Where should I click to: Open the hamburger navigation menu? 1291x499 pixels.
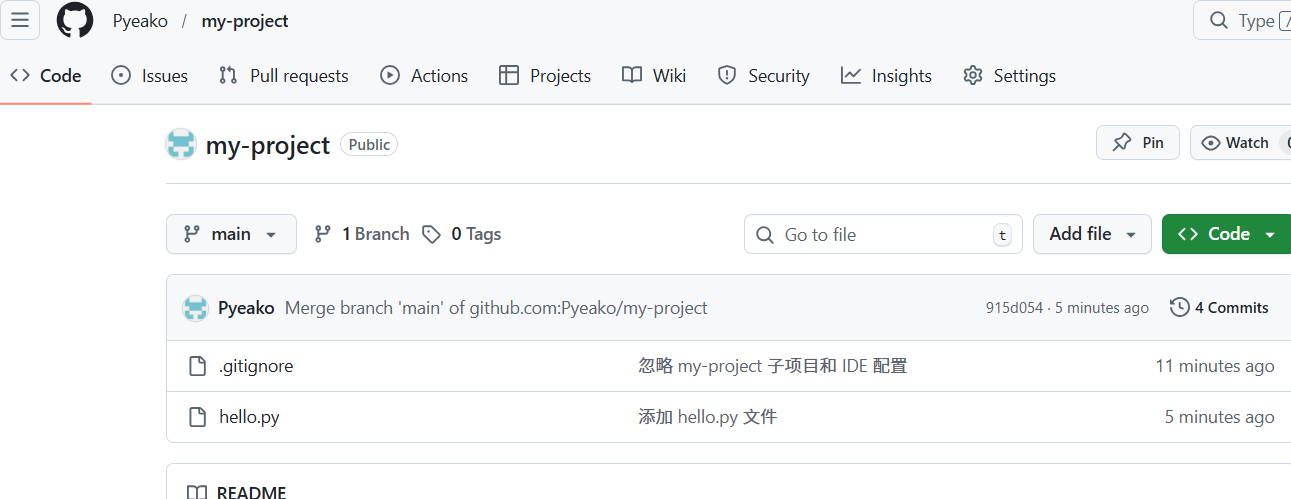point(20,20)
